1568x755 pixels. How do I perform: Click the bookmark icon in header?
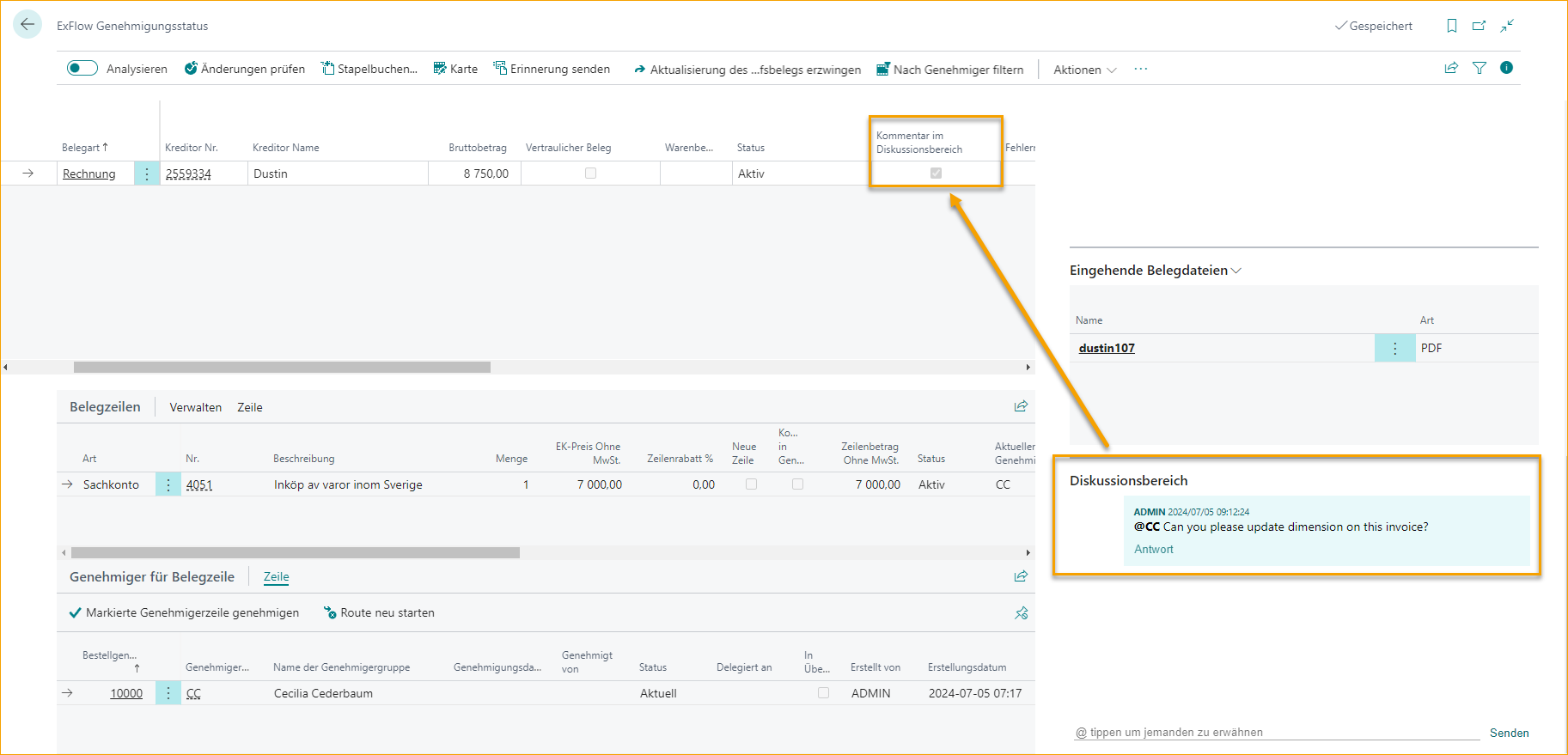1451,26
